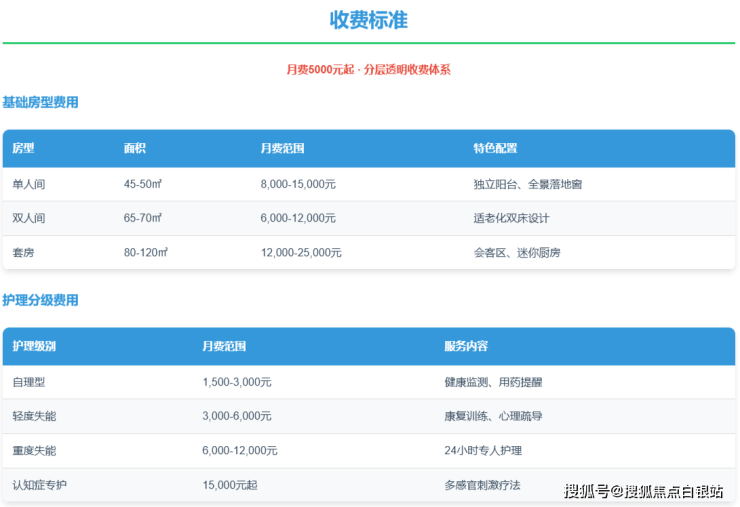Select the 12,000-25,000元 suite price cell

click(x=301, y=252)
